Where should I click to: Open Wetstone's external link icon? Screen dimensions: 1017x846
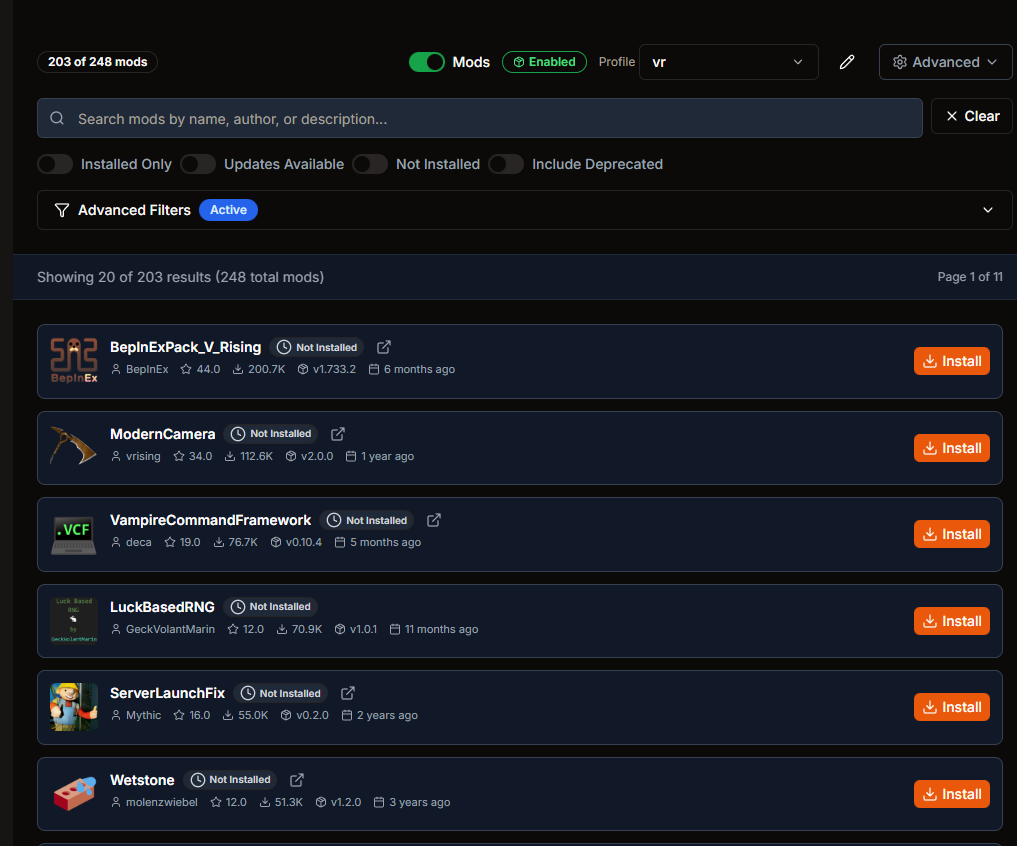coord(296,779)
